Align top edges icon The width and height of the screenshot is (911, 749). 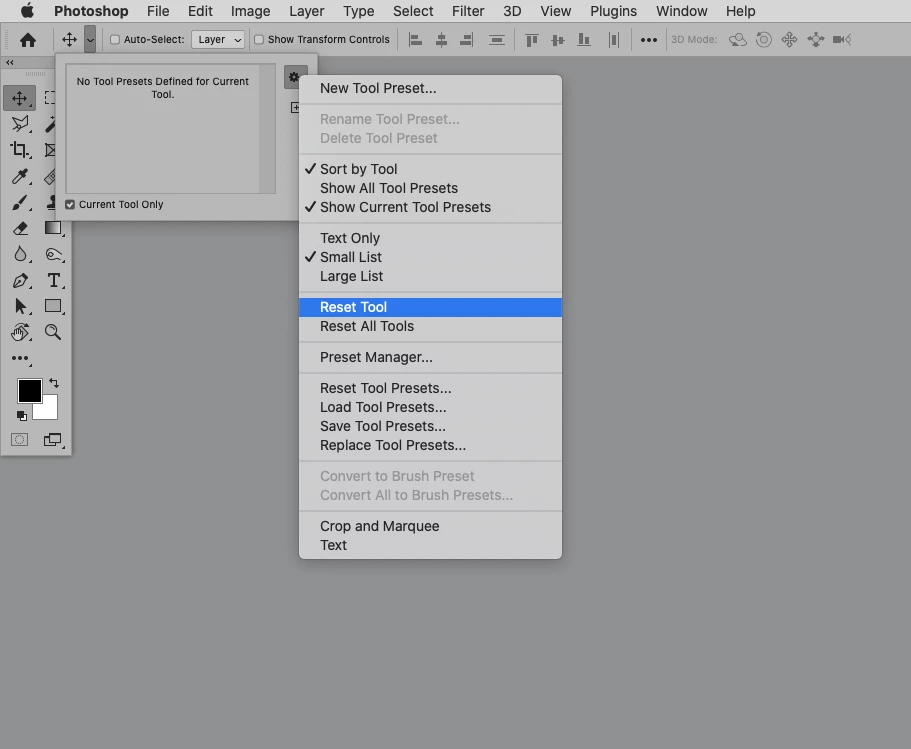click(x=532, y=40)
